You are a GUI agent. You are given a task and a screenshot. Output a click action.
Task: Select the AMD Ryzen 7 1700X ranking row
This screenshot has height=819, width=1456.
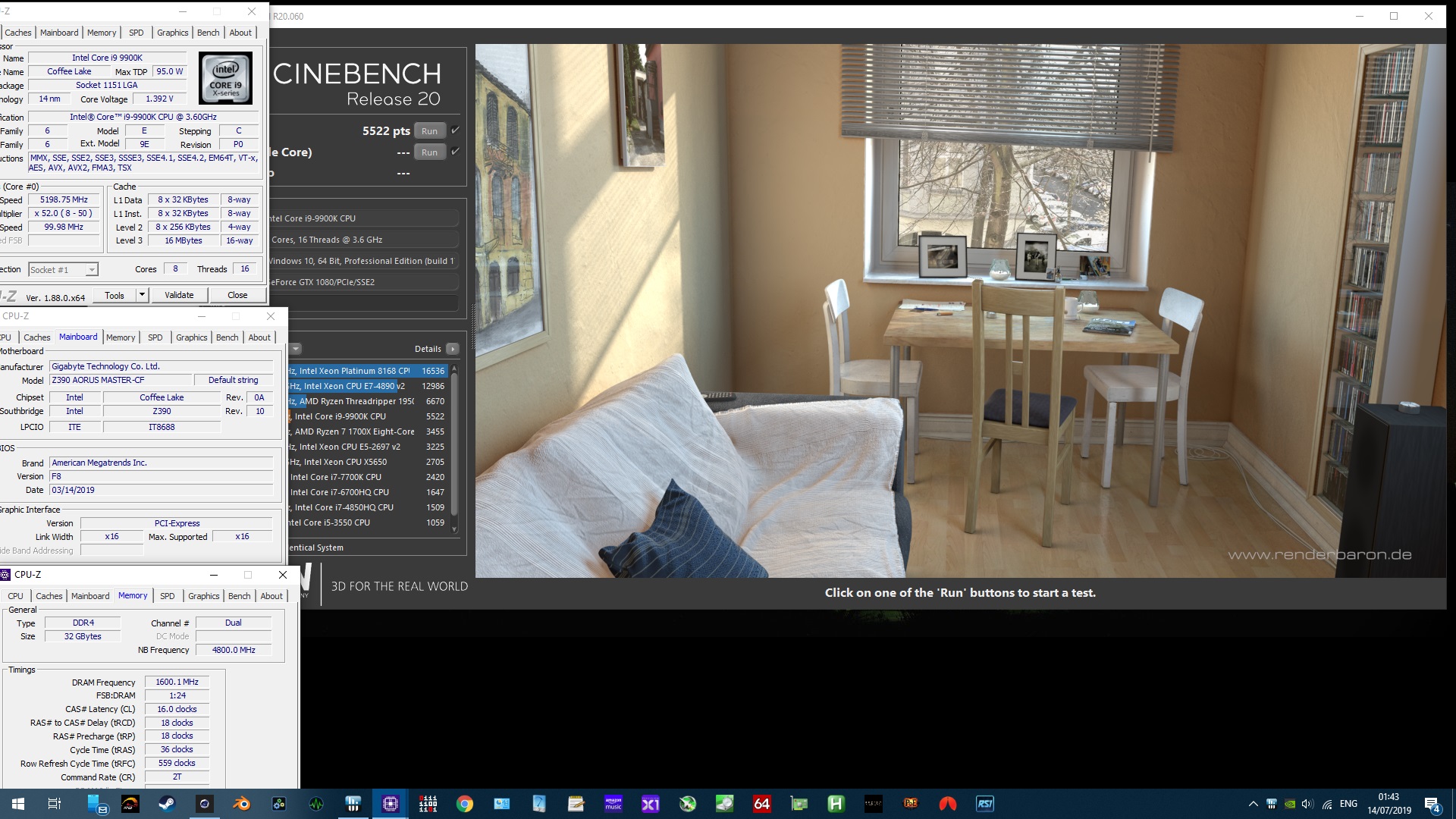click(367, 431)
